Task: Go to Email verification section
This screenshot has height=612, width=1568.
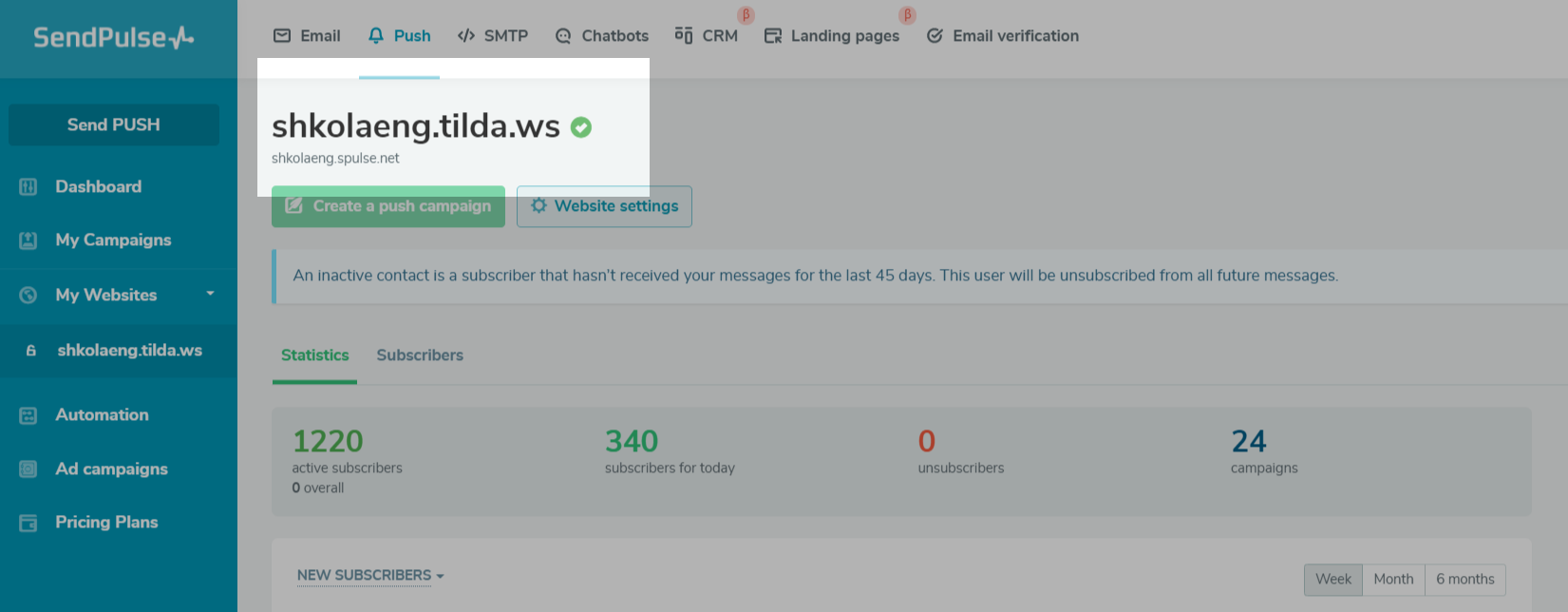Action: [x=1003, y=36]
